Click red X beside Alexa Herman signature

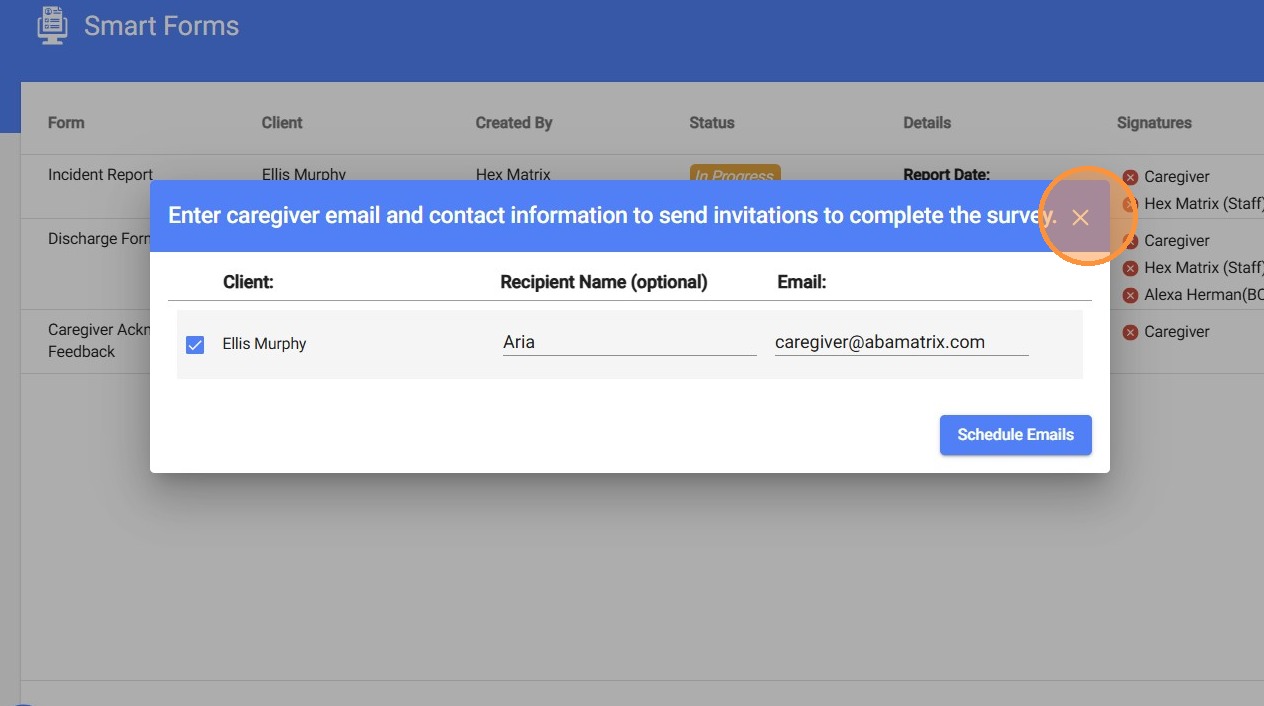[1130, 295]
